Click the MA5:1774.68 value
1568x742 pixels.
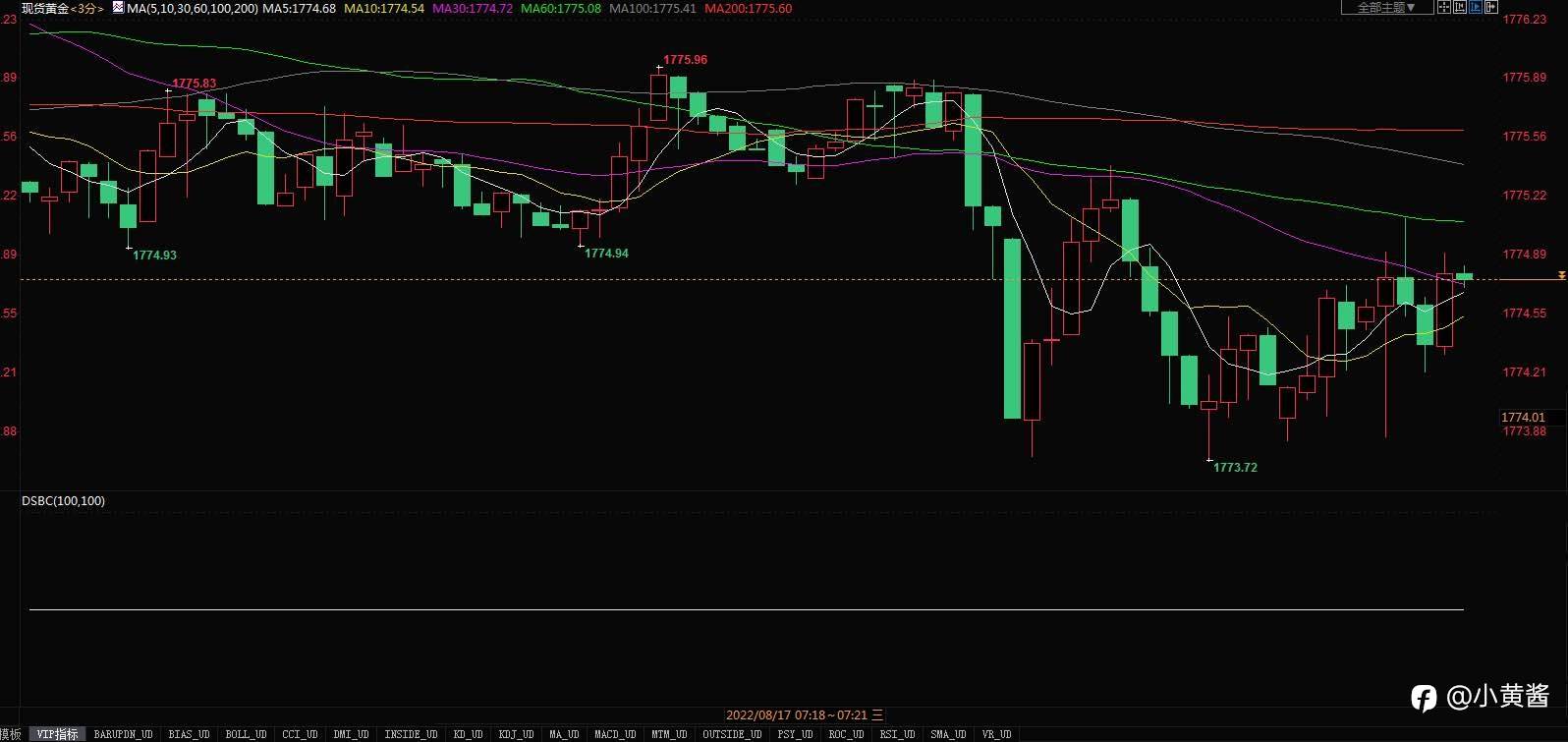coord(299,8)
